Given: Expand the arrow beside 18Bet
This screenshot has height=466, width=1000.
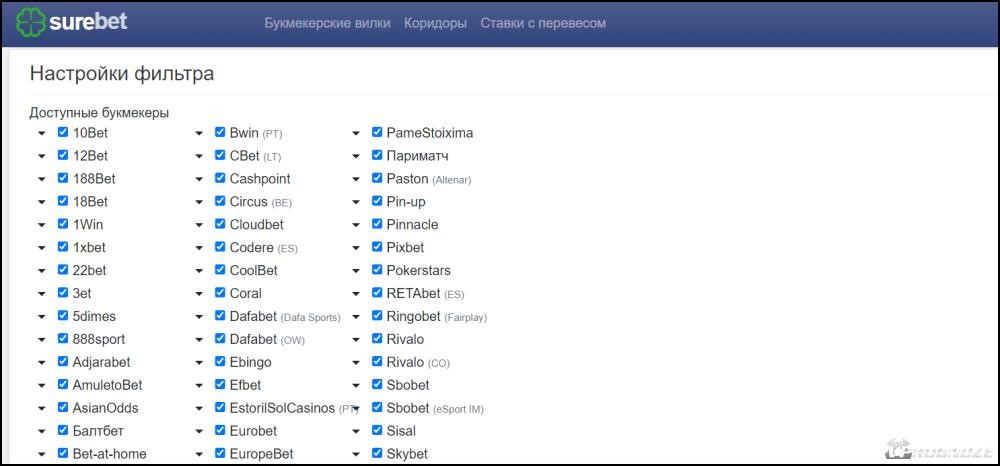Looking at the screenshot, I should (x=41, y=203).
